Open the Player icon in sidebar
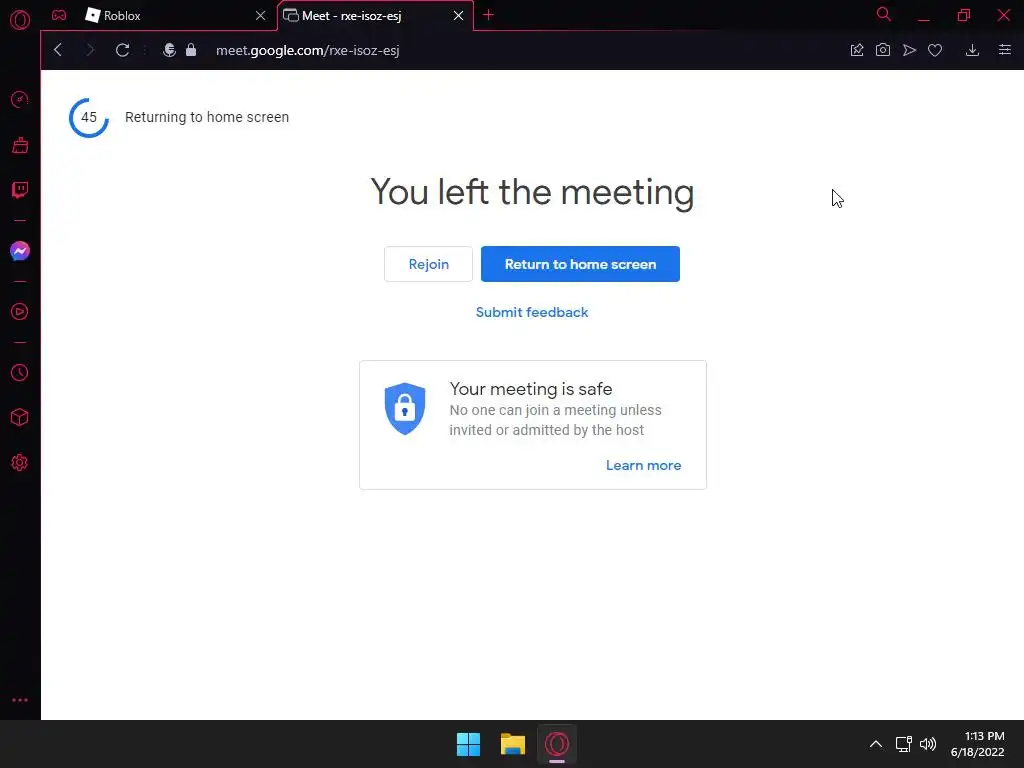 pyautogui.click(x=20, y=312)
